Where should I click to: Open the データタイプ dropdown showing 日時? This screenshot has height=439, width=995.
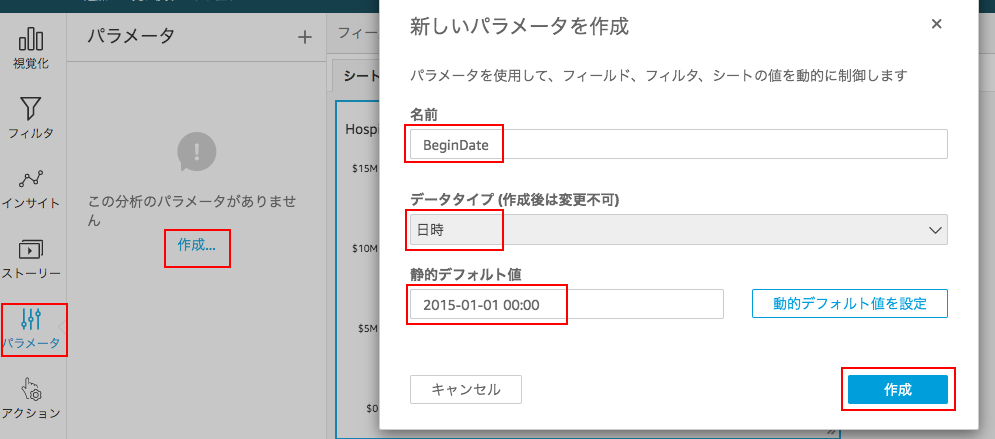[679, 230]
